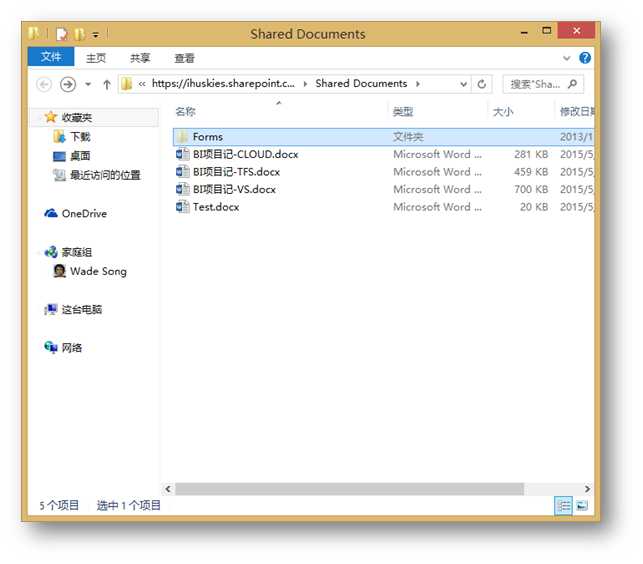Open the 文件 ribbon tab
The width and height of the screenshot is (643, 564).
51,57
